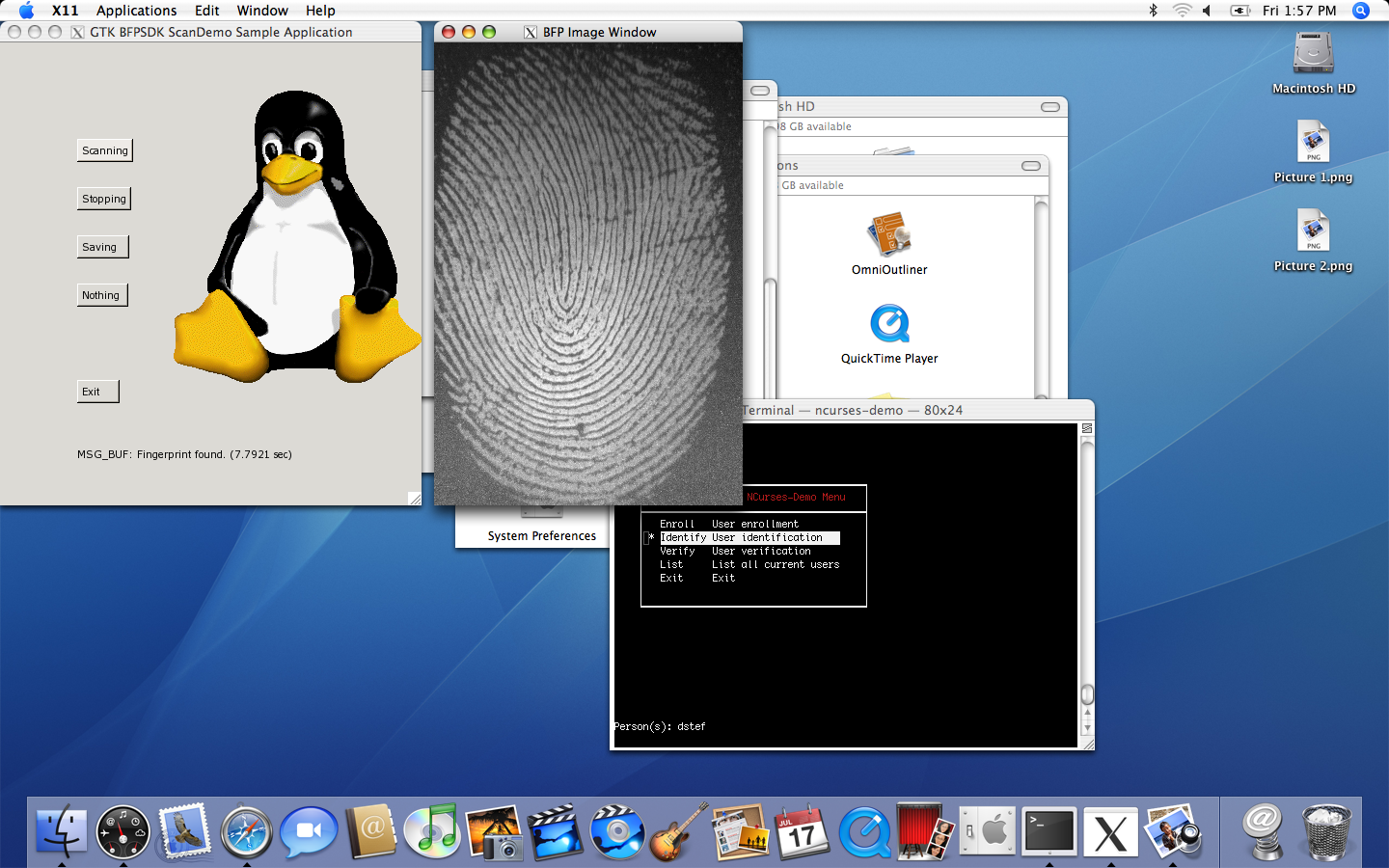Click the Wi-Fi status icon in menu bar
Image resolution: width=1389 pixels, height=868 pixels.
click(x=1182, y=11)
